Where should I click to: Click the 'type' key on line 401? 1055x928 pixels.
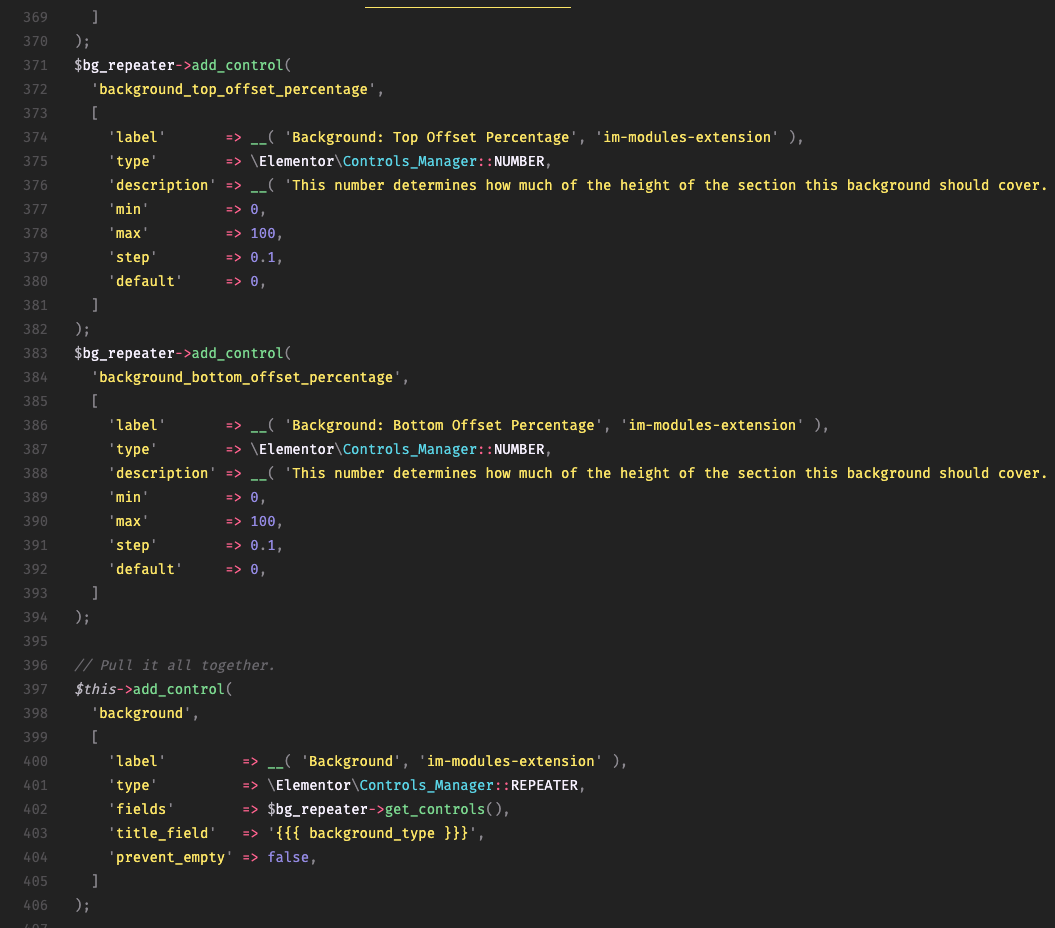coord(133,785)
